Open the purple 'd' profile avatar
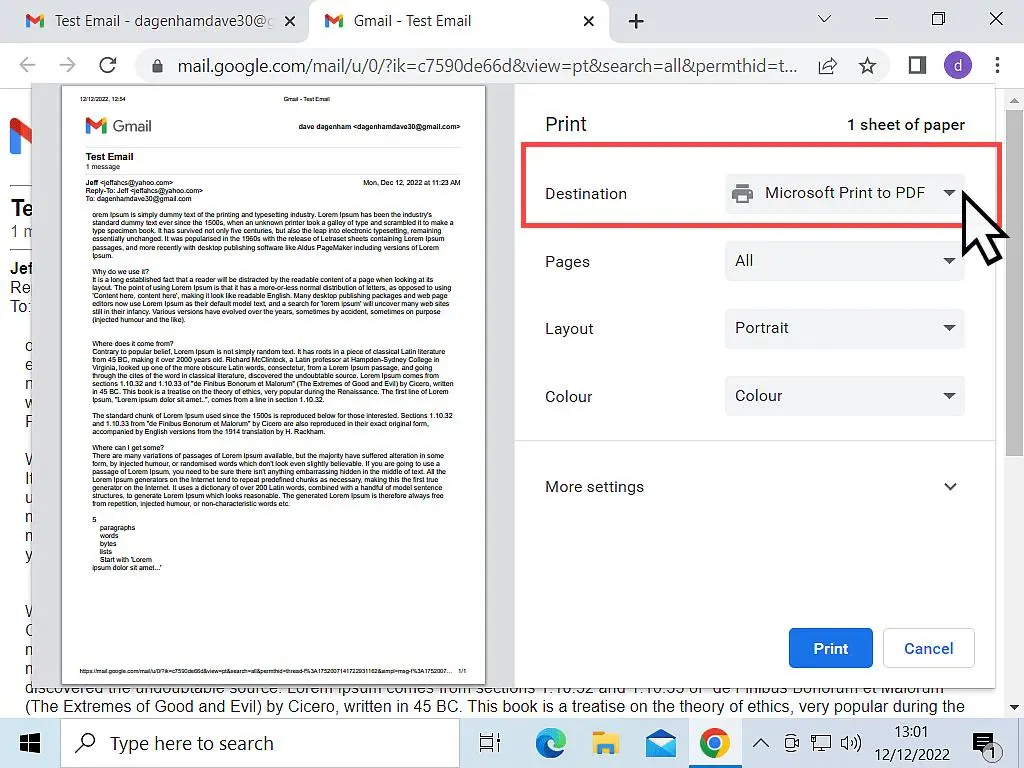The height and width of the screenshot is (768, 1024). [957, 65]
